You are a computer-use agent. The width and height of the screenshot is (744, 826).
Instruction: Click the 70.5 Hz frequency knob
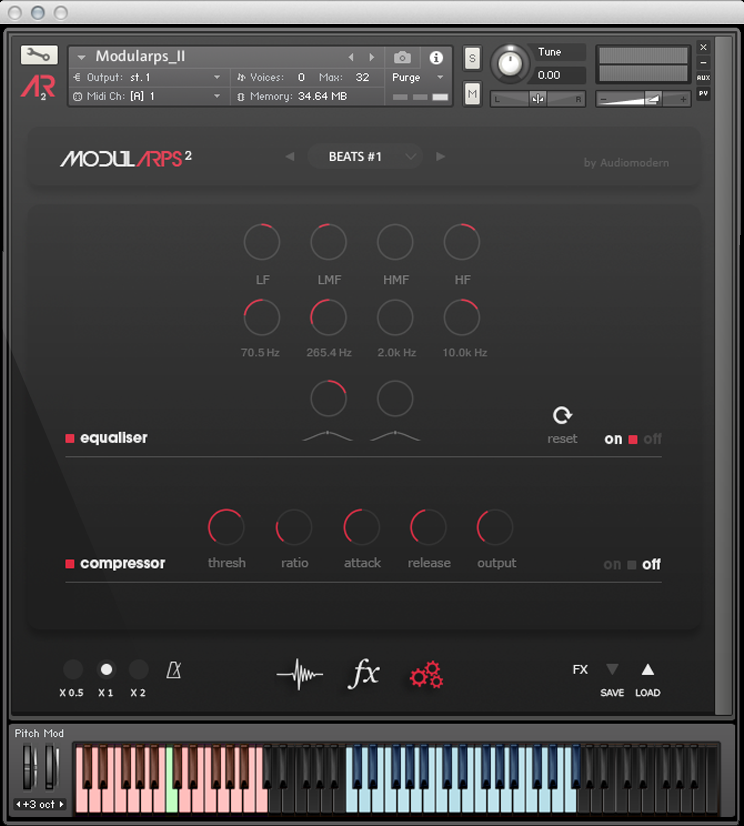coord(261,317)
